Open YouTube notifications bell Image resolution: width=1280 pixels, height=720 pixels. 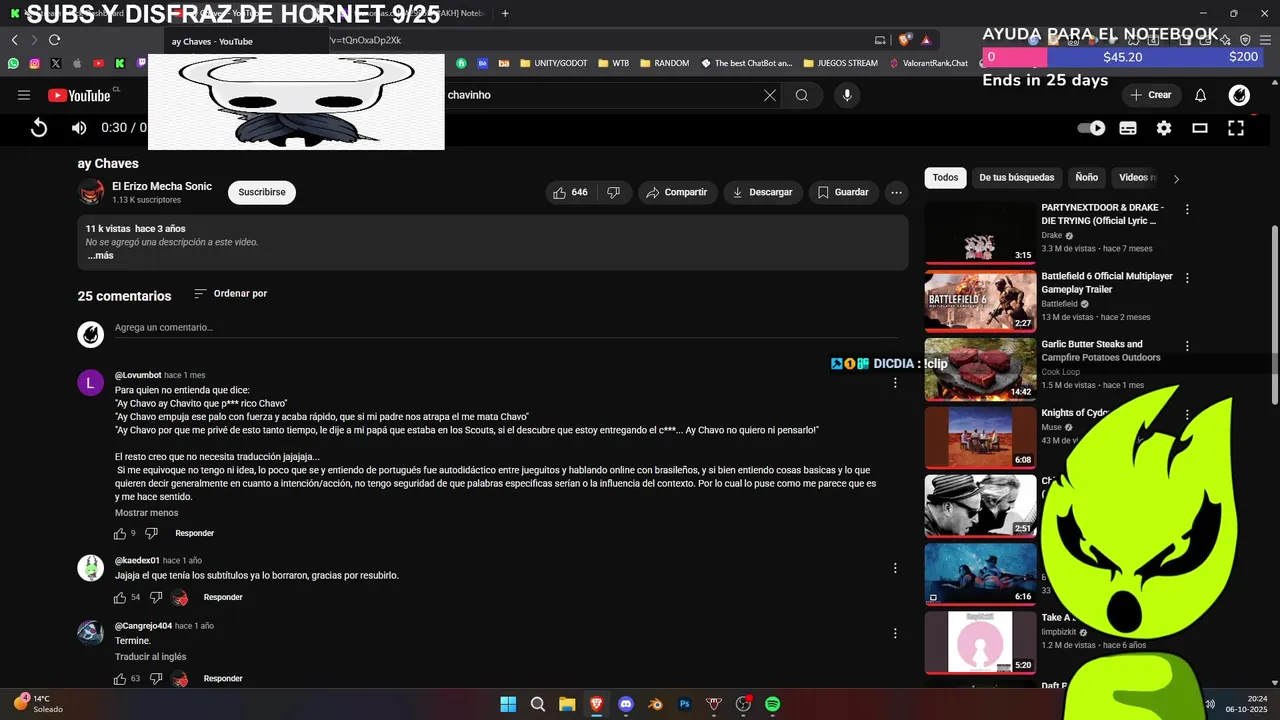(1201, 95)
